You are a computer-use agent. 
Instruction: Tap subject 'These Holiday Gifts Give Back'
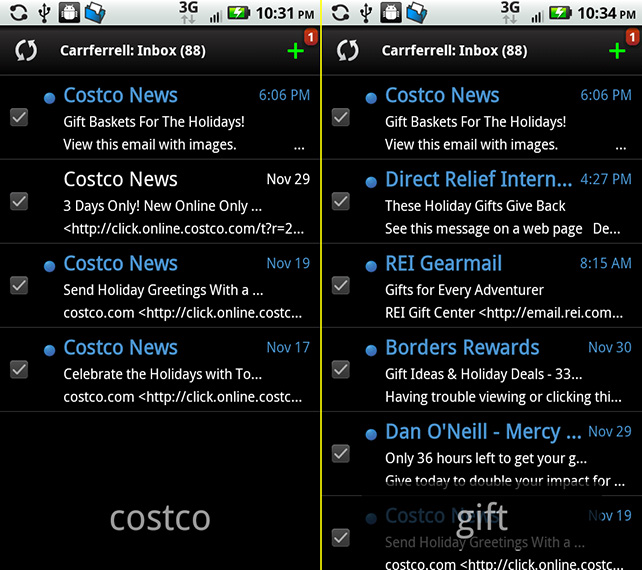click(x=475, y=206)
